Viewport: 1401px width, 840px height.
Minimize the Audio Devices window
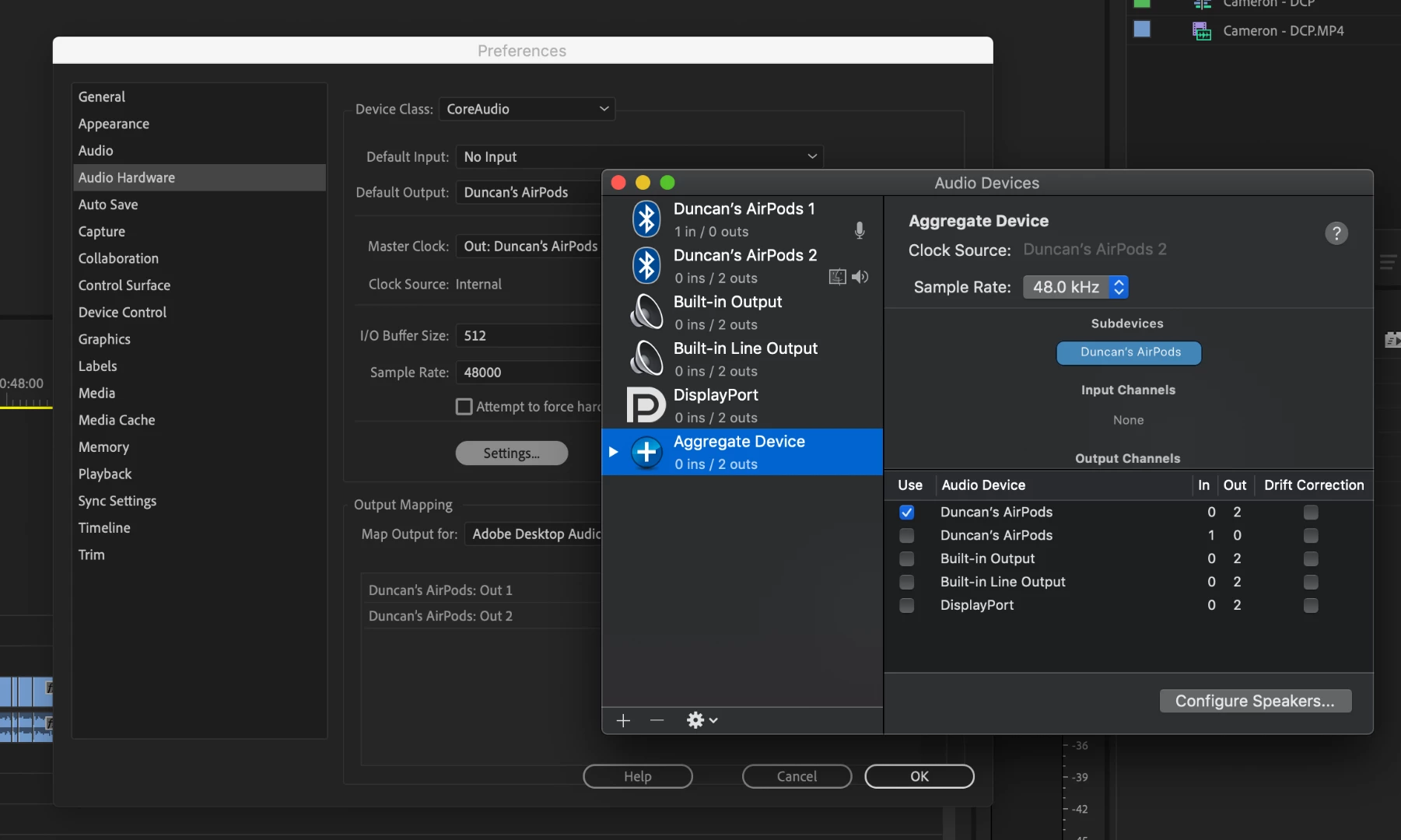[x=643, y=183]
